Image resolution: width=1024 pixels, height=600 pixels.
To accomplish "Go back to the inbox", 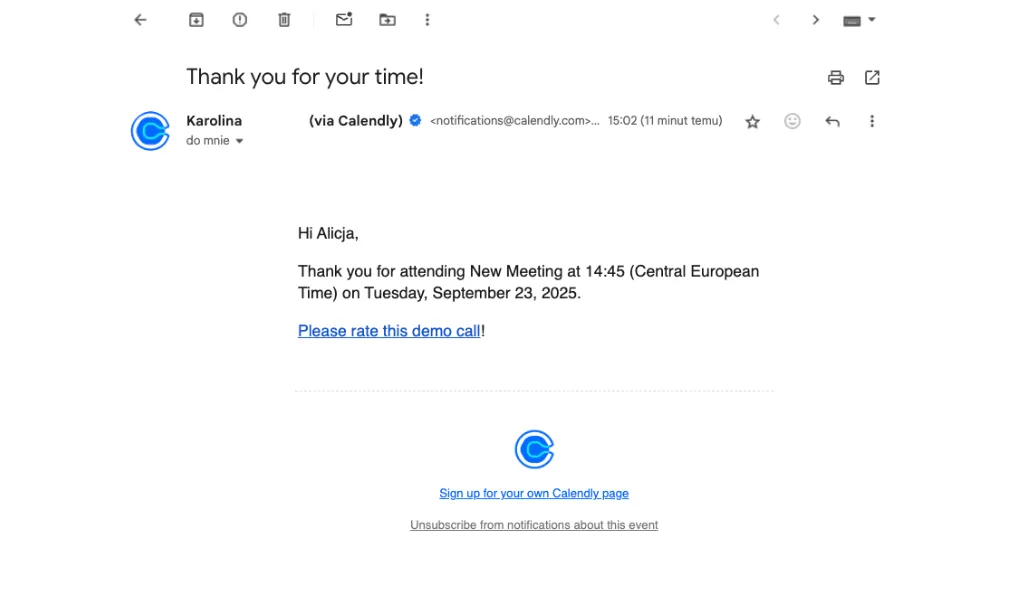I will coord(139,19).
